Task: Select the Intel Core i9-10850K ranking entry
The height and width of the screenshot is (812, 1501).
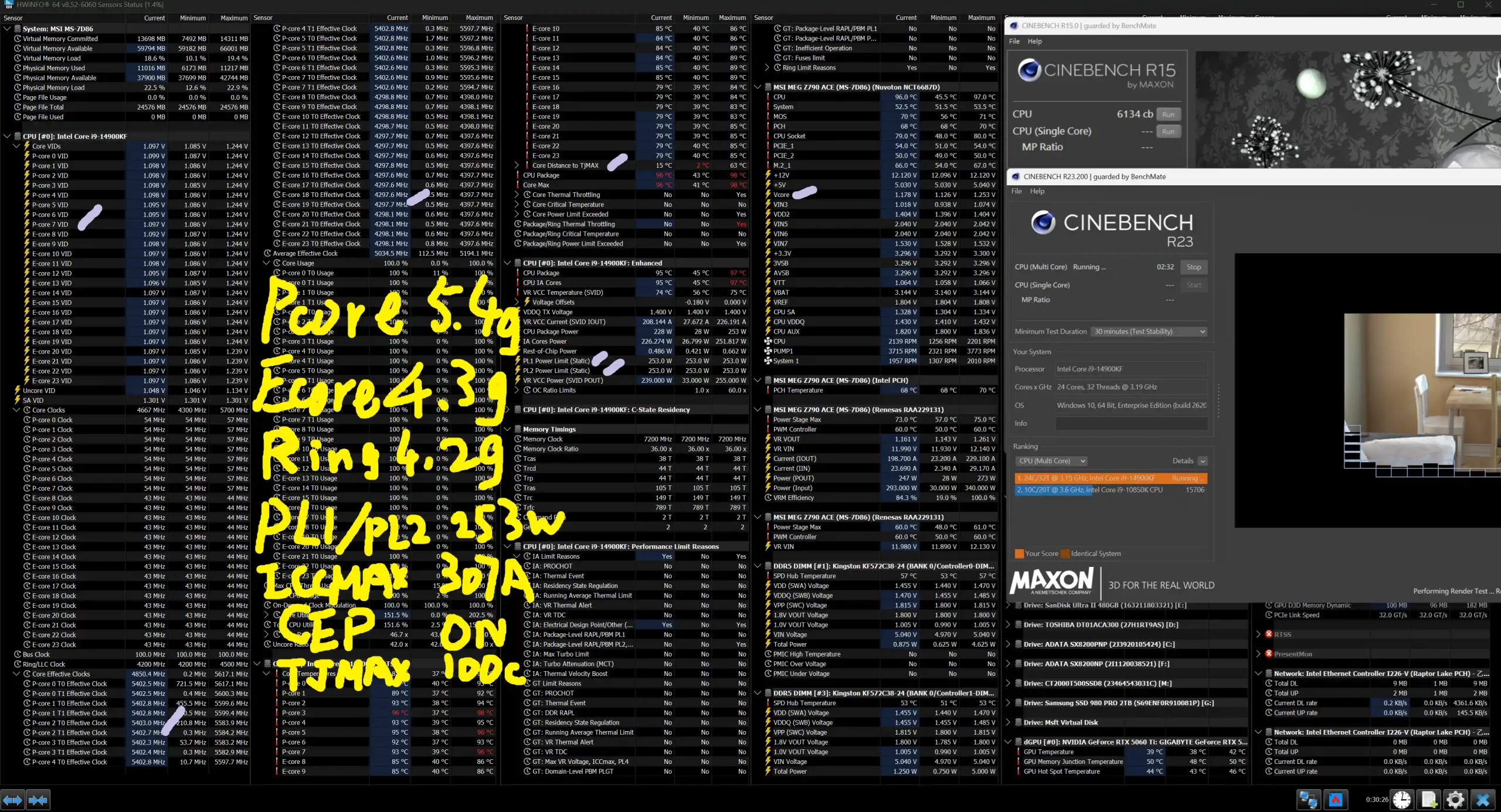Action: 1111,490
